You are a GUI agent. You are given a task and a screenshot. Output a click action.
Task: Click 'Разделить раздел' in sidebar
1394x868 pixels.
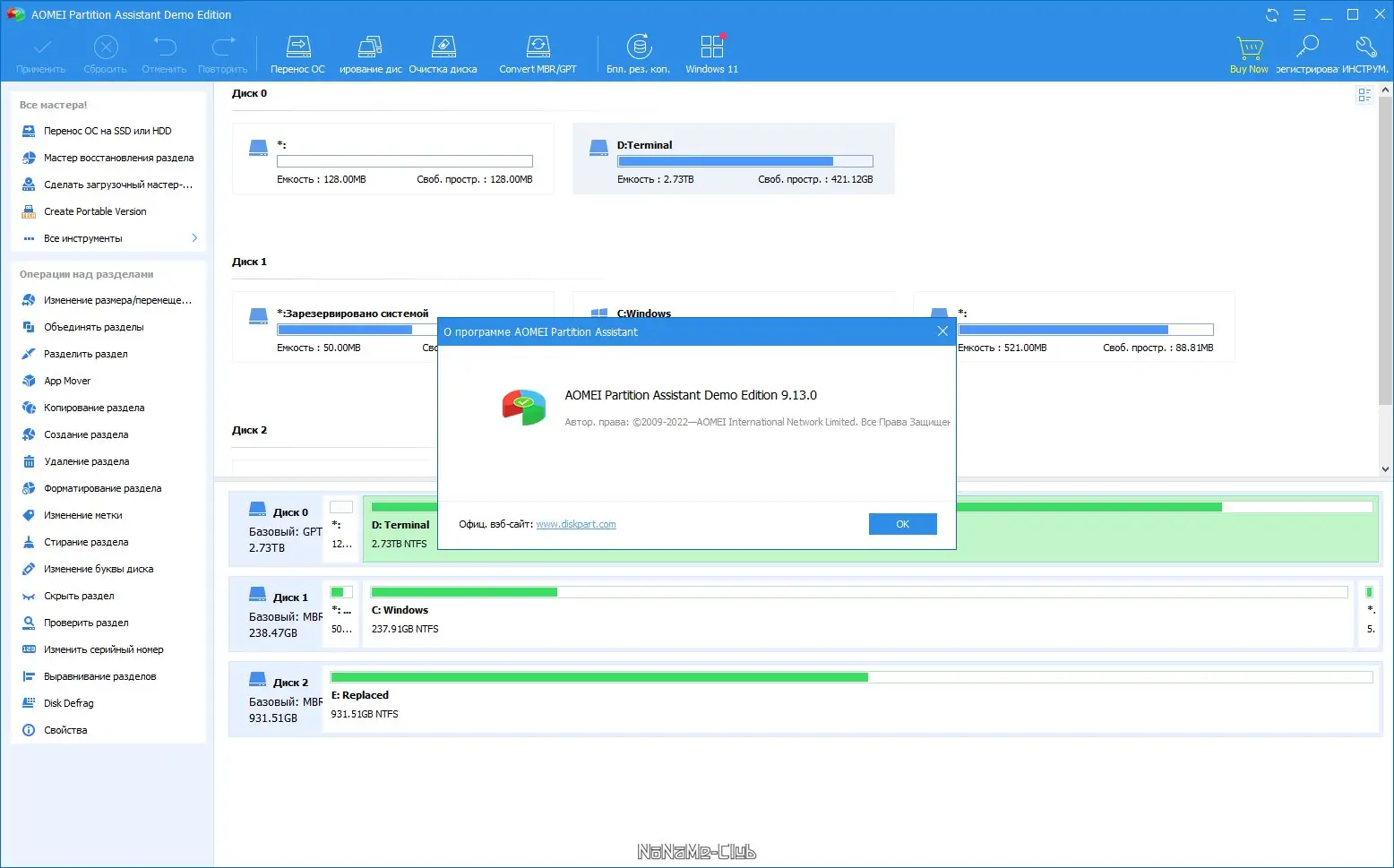point(86,354)
